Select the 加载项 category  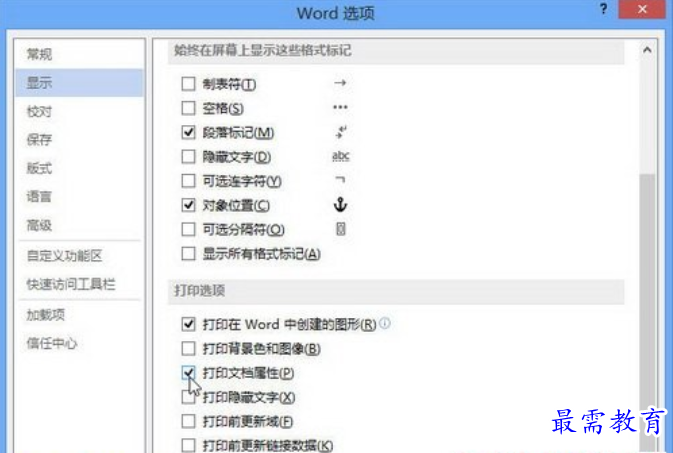[79, 315]
